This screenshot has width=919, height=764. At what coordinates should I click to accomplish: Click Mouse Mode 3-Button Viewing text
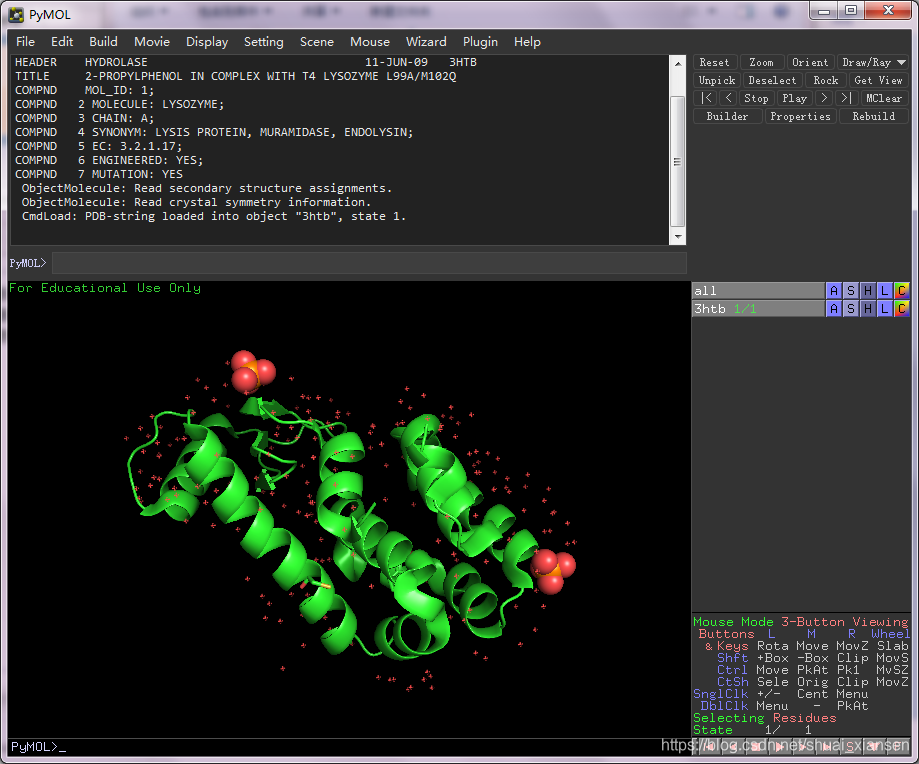801,622
